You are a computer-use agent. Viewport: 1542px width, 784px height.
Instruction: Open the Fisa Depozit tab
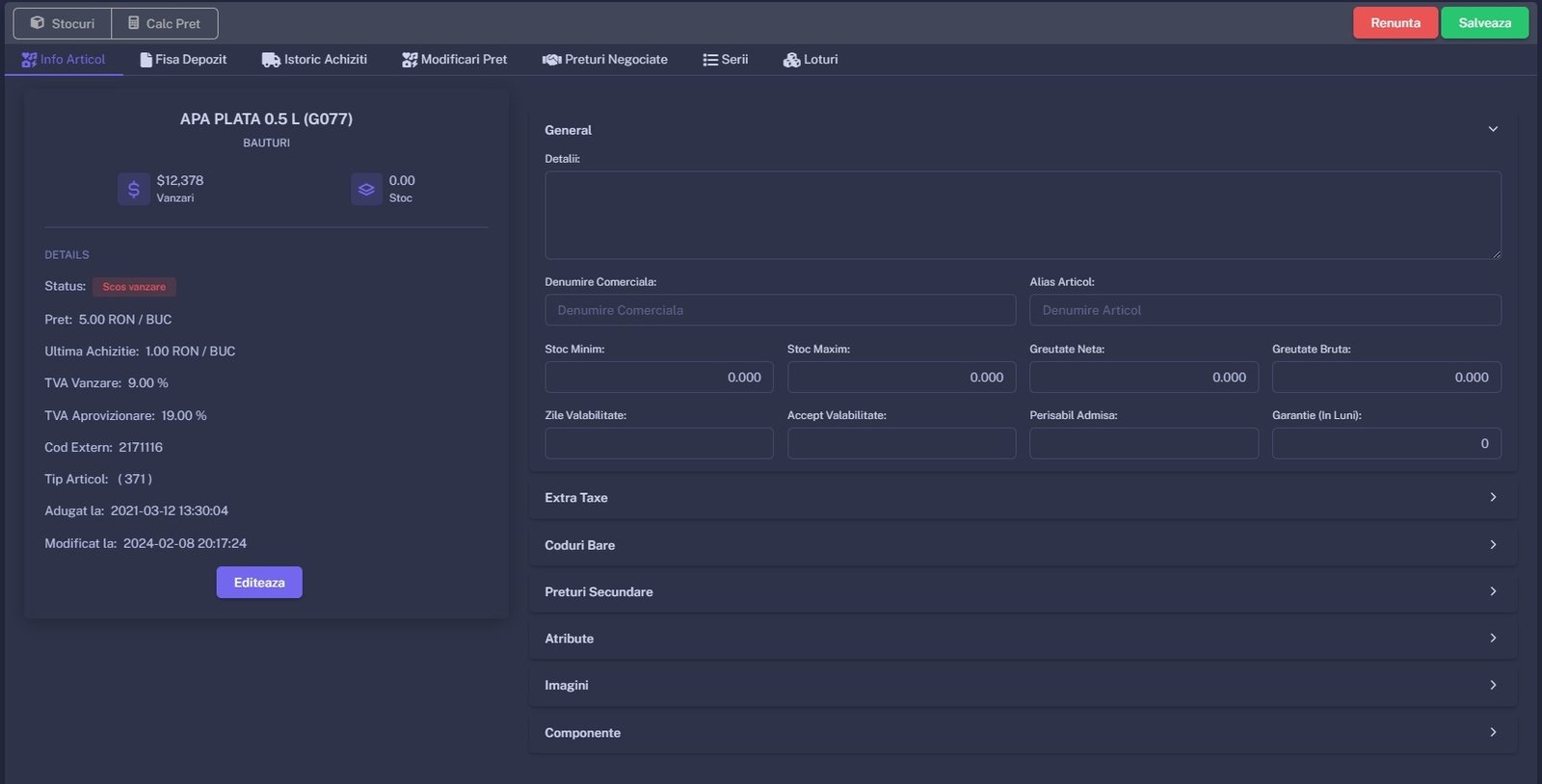pyautogui.click(x=183, y=60)
